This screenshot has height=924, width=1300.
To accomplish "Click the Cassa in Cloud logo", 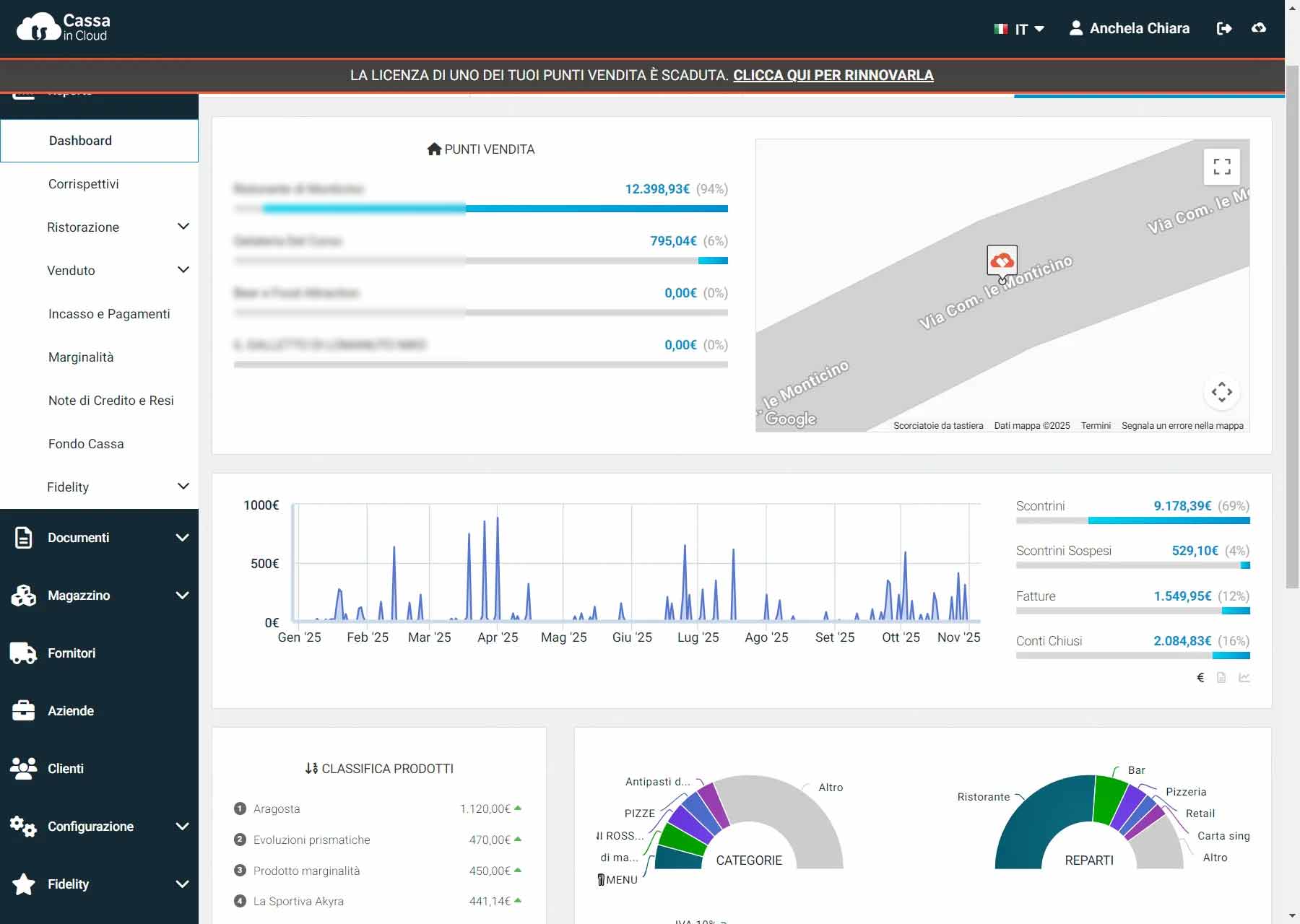I will (x=63, y=27).
